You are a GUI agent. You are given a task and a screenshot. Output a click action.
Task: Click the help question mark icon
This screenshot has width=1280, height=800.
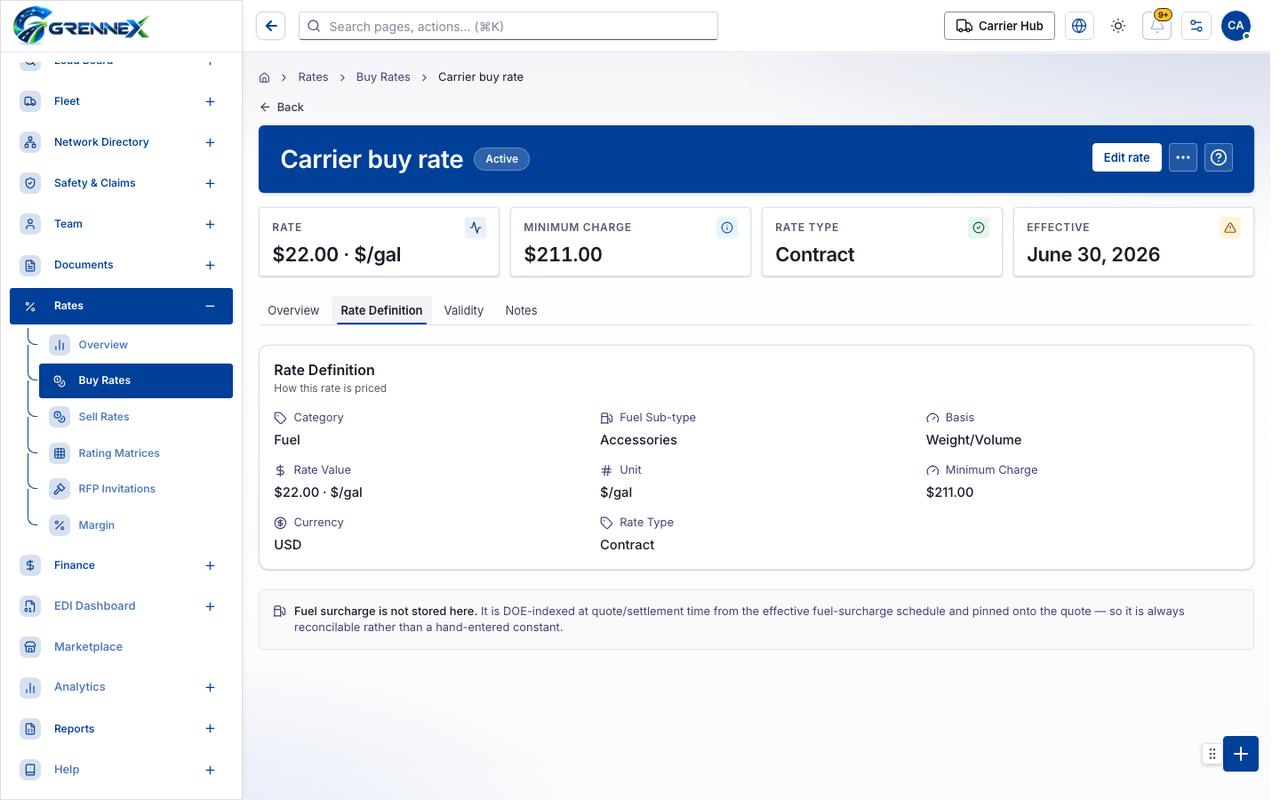click(1218, 157)
